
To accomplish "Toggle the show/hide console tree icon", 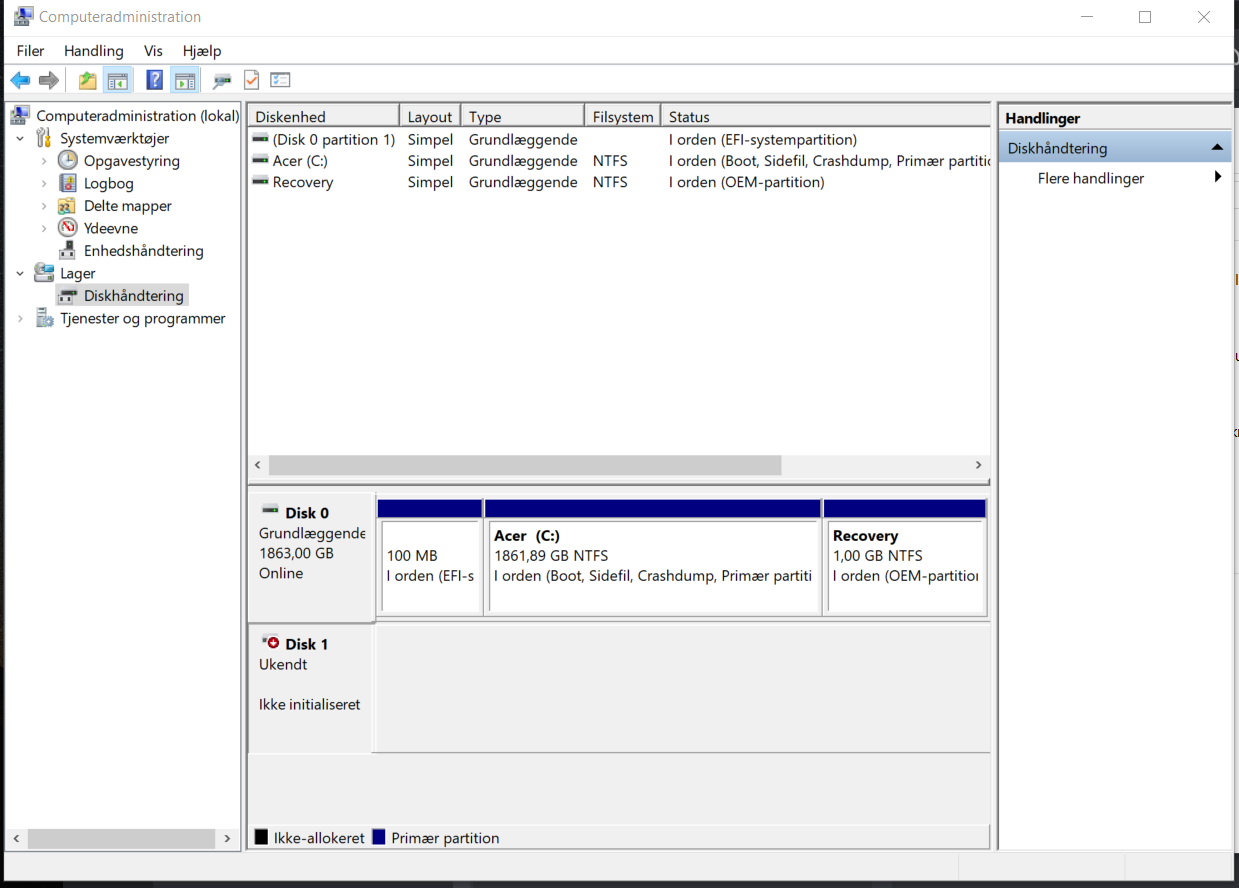I will pos(118,80).
